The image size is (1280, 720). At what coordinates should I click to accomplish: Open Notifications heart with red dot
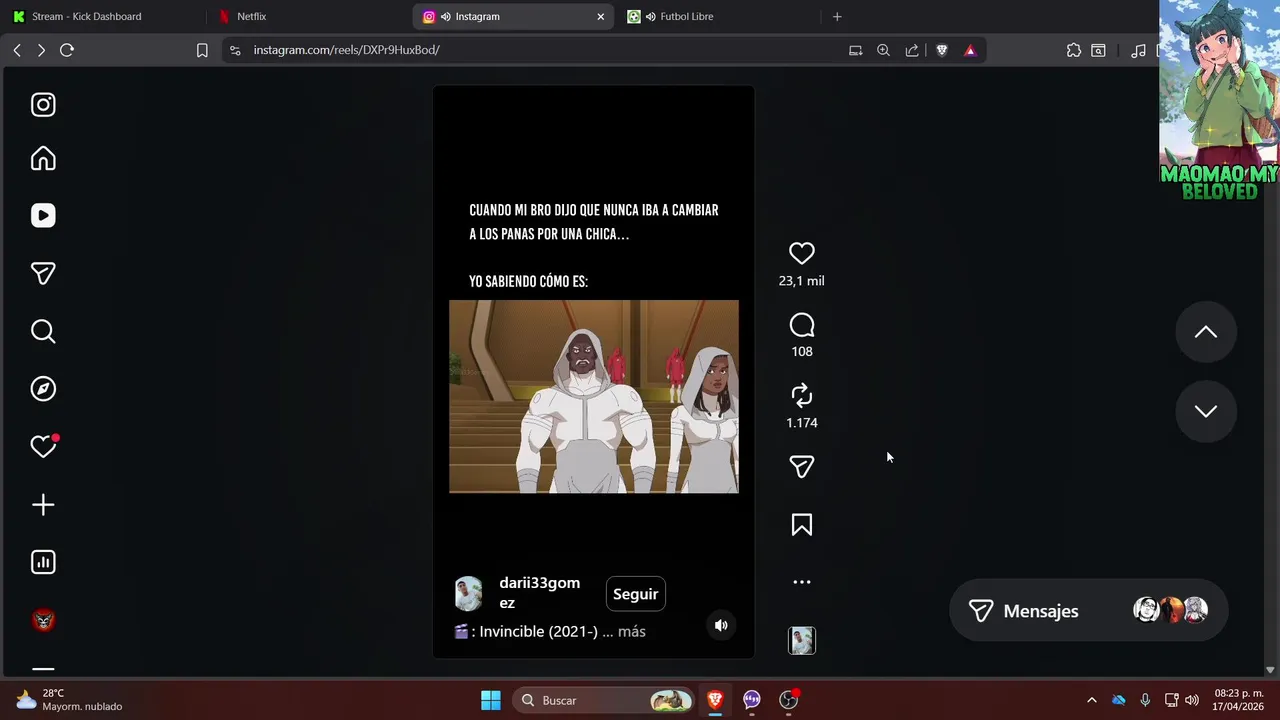point(43,447)
